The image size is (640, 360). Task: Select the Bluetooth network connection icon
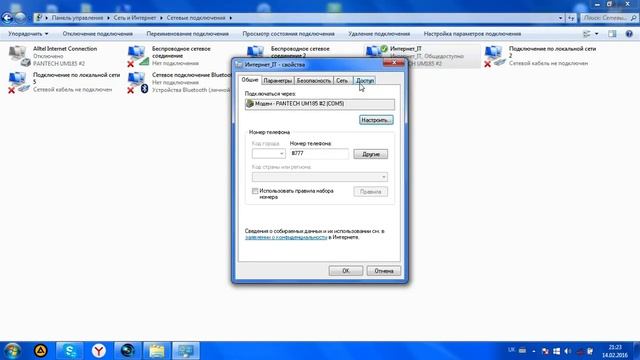point(138,82)
